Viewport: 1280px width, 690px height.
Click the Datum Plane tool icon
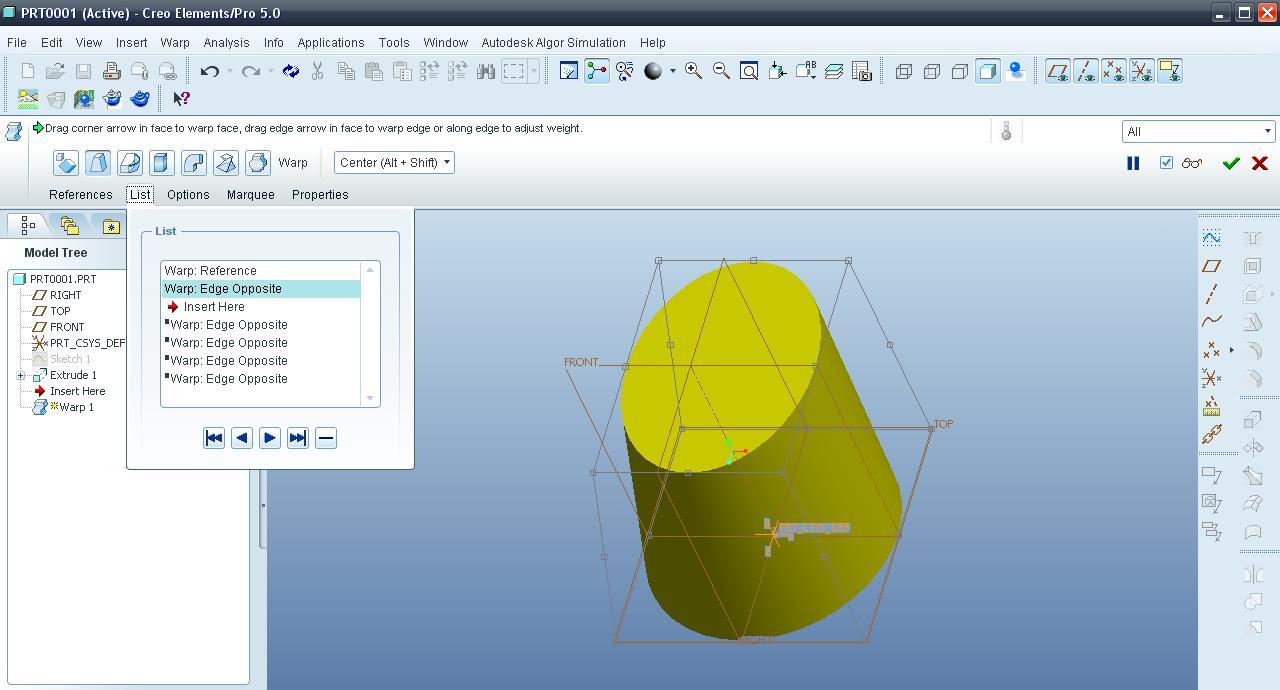[1212, 266]
